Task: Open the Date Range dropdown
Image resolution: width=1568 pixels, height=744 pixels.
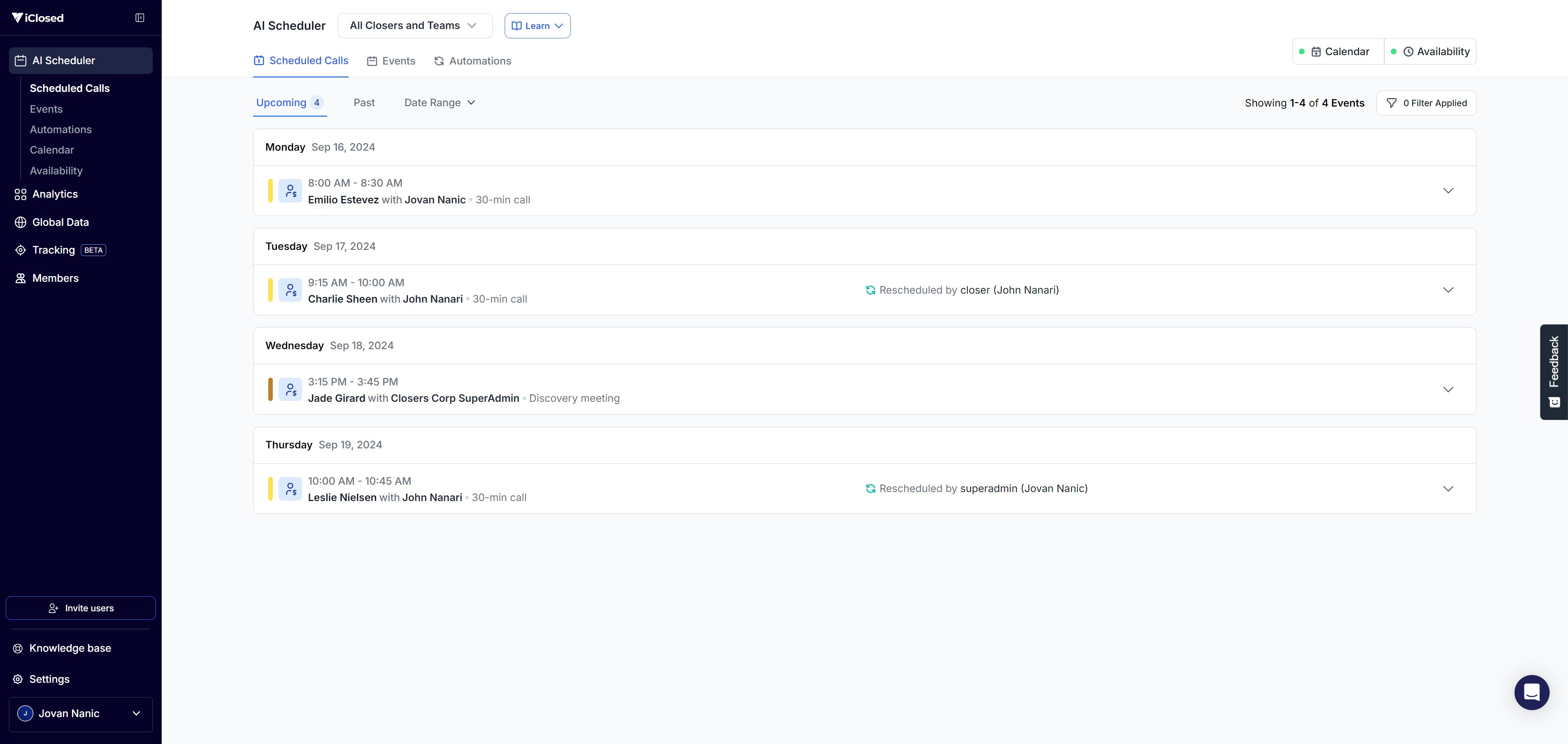Action: coord(439,103)
